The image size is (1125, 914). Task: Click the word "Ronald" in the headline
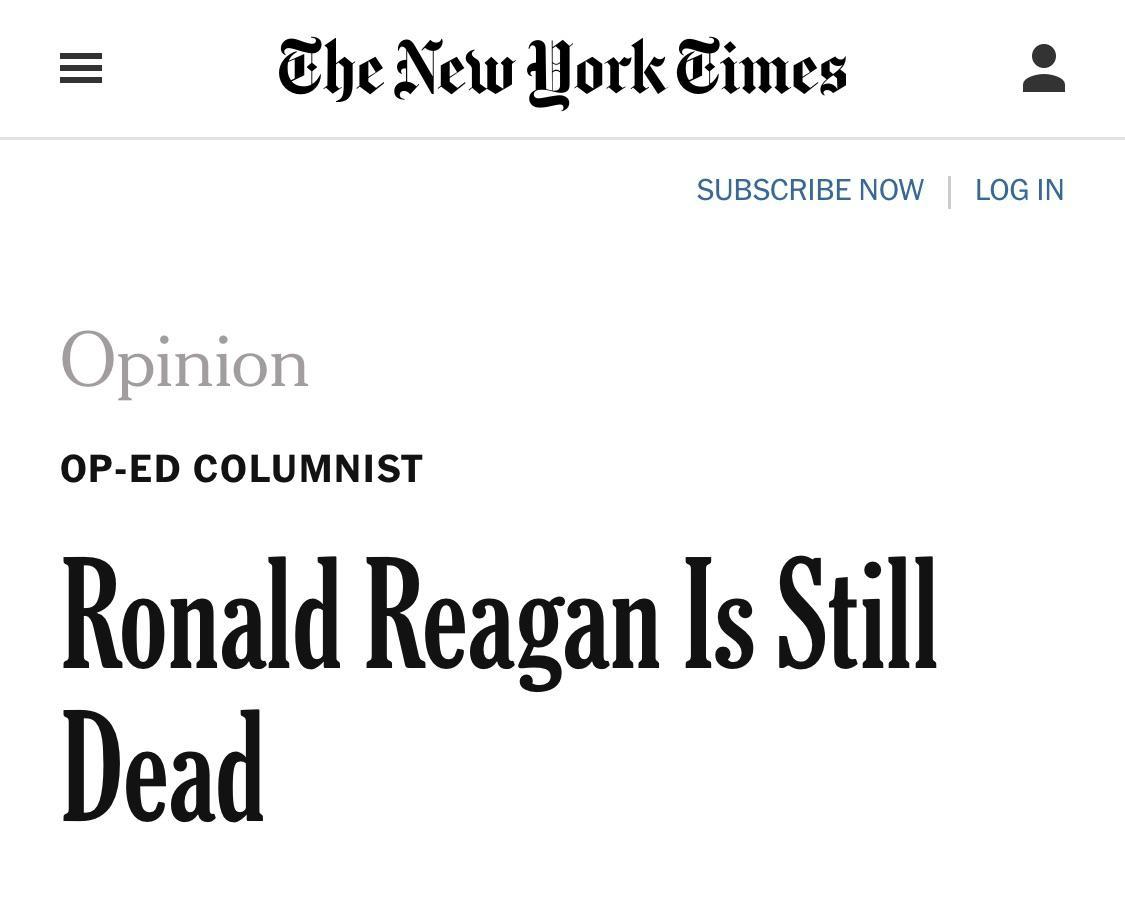click(x=201, y=613)
